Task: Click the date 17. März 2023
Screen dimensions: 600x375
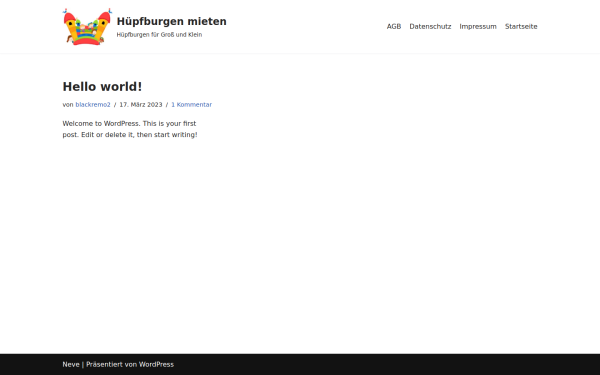Action: [141, 104]
